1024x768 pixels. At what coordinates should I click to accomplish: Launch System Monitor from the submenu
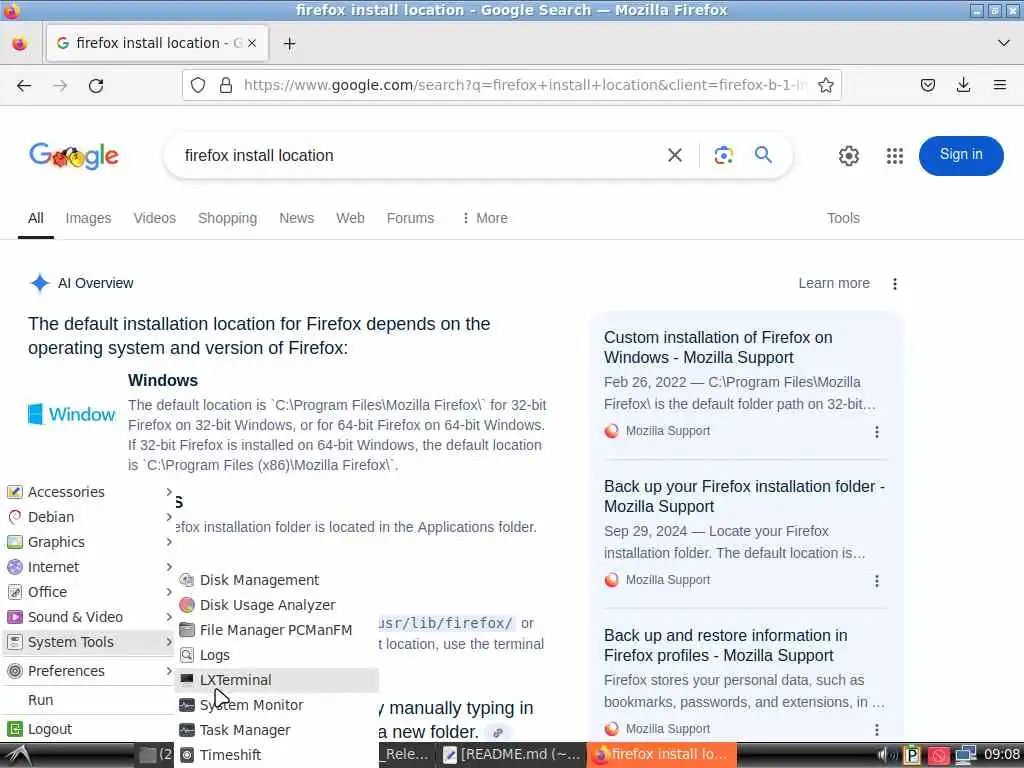[x=278, y=705]
